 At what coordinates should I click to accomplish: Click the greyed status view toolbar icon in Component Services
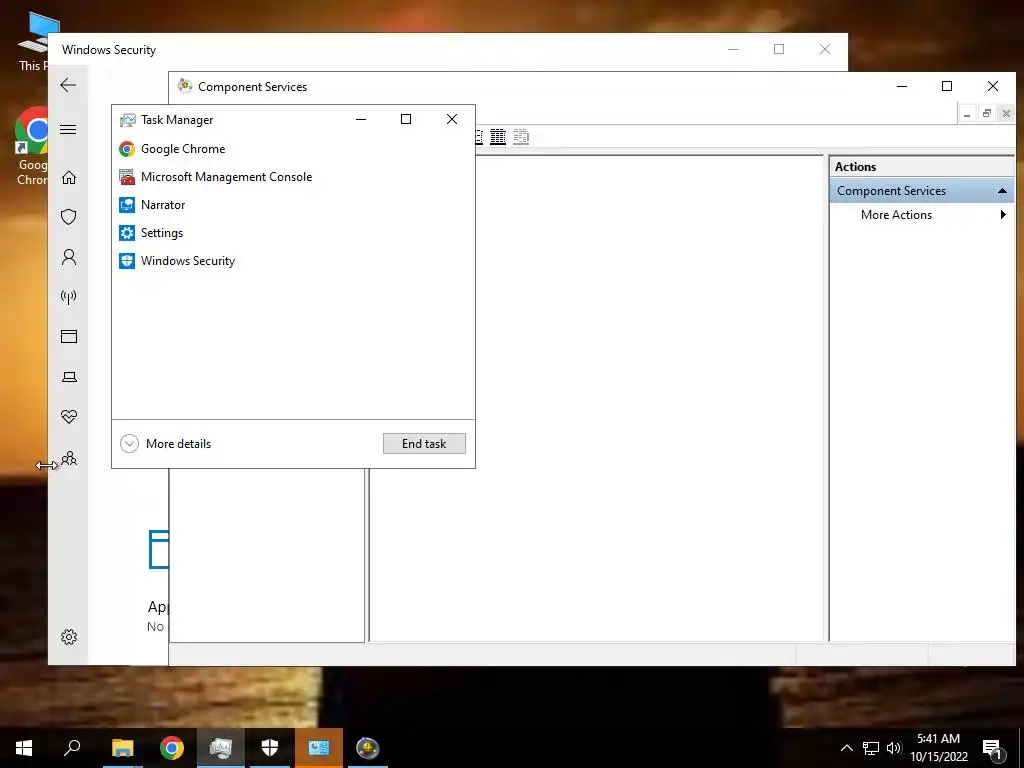(520, 136)
